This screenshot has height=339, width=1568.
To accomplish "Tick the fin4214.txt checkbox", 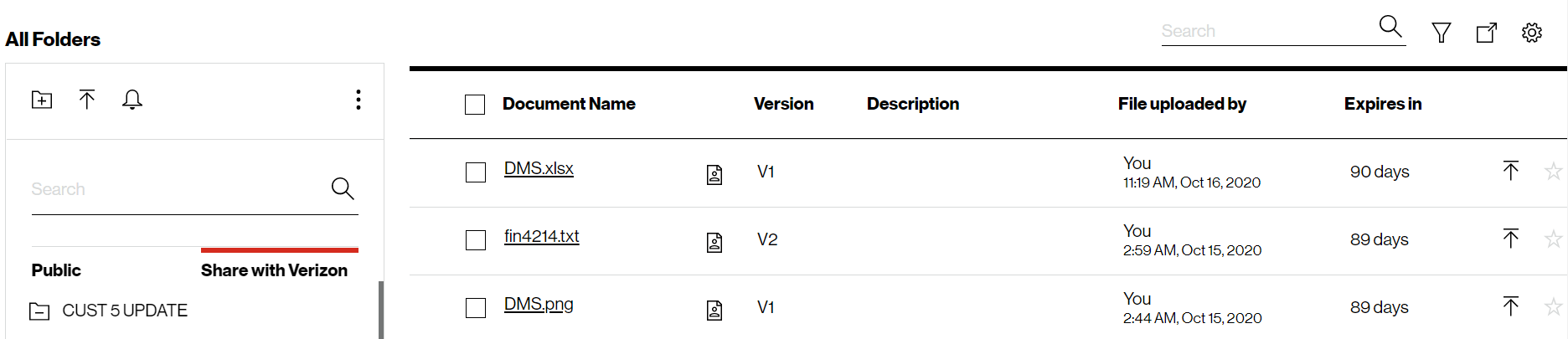I will click(x=476, y=240).
